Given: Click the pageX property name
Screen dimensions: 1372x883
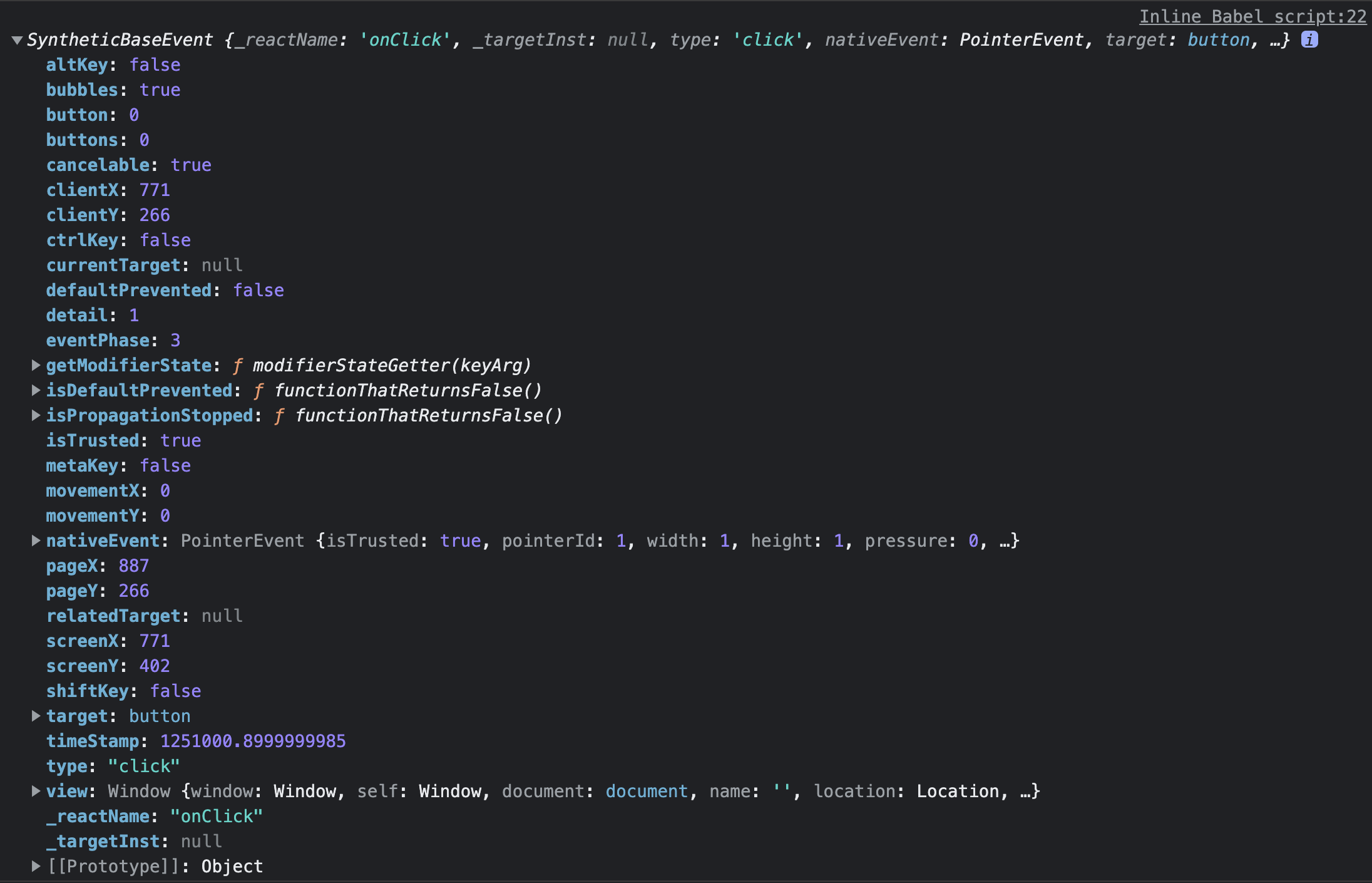Looking at the screenshot, I should pyautogui.click(x=72, y=565).
